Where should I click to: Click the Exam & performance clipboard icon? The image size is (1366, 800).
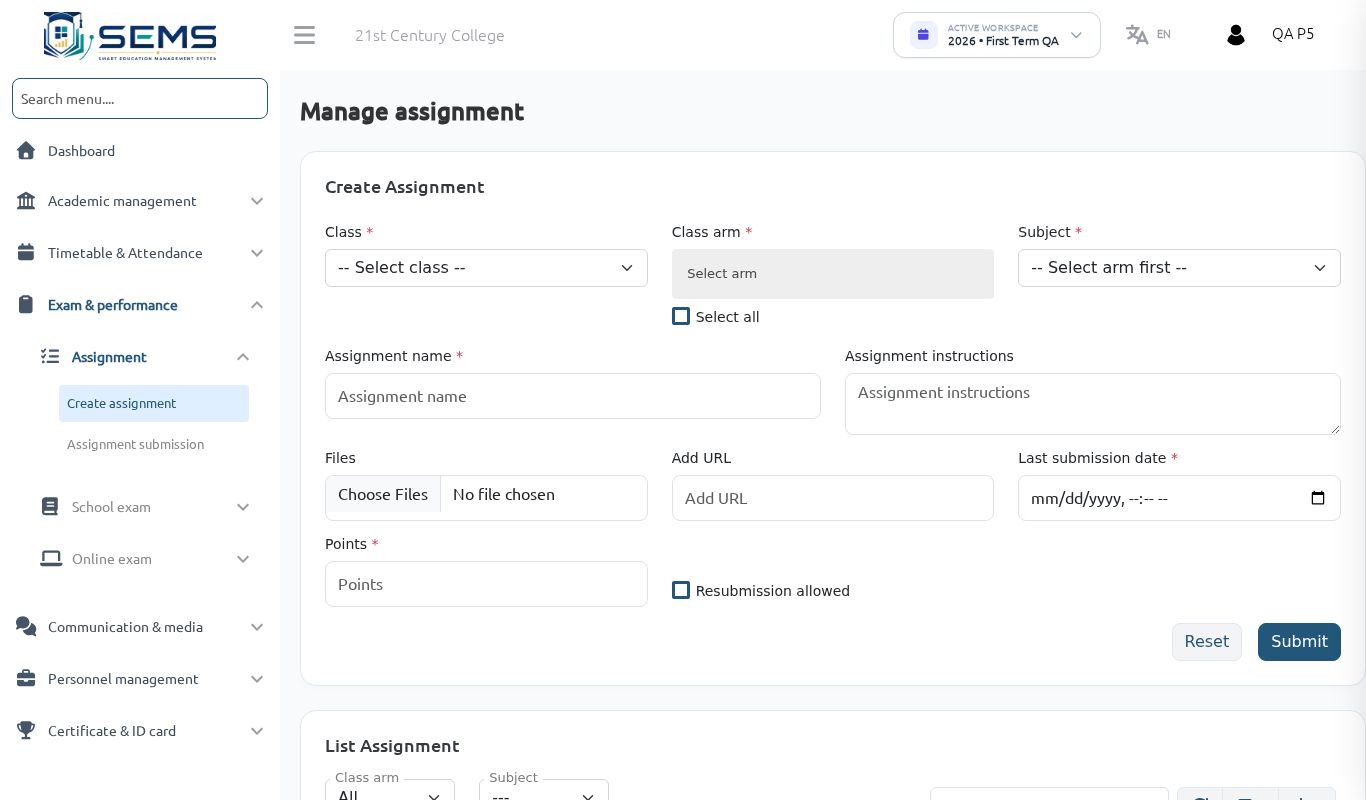pos(26,304)
